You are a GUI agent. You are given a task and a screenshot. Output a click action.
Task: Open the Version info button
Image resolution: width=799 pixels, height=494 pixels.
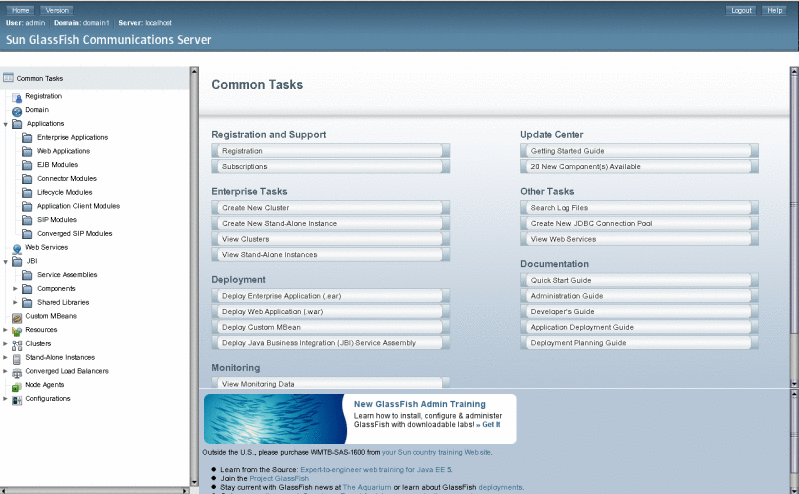(x=57, y=10)
